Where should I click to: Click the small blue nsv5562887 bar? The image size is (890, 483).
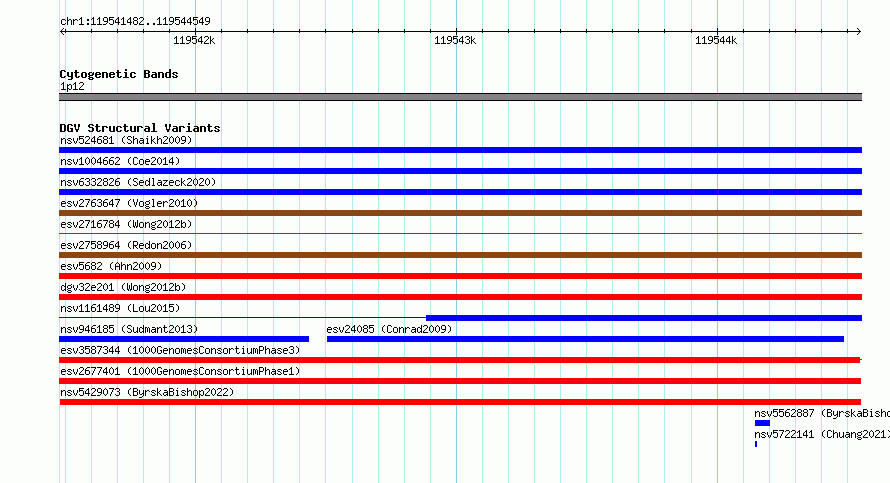coord(762,423)
